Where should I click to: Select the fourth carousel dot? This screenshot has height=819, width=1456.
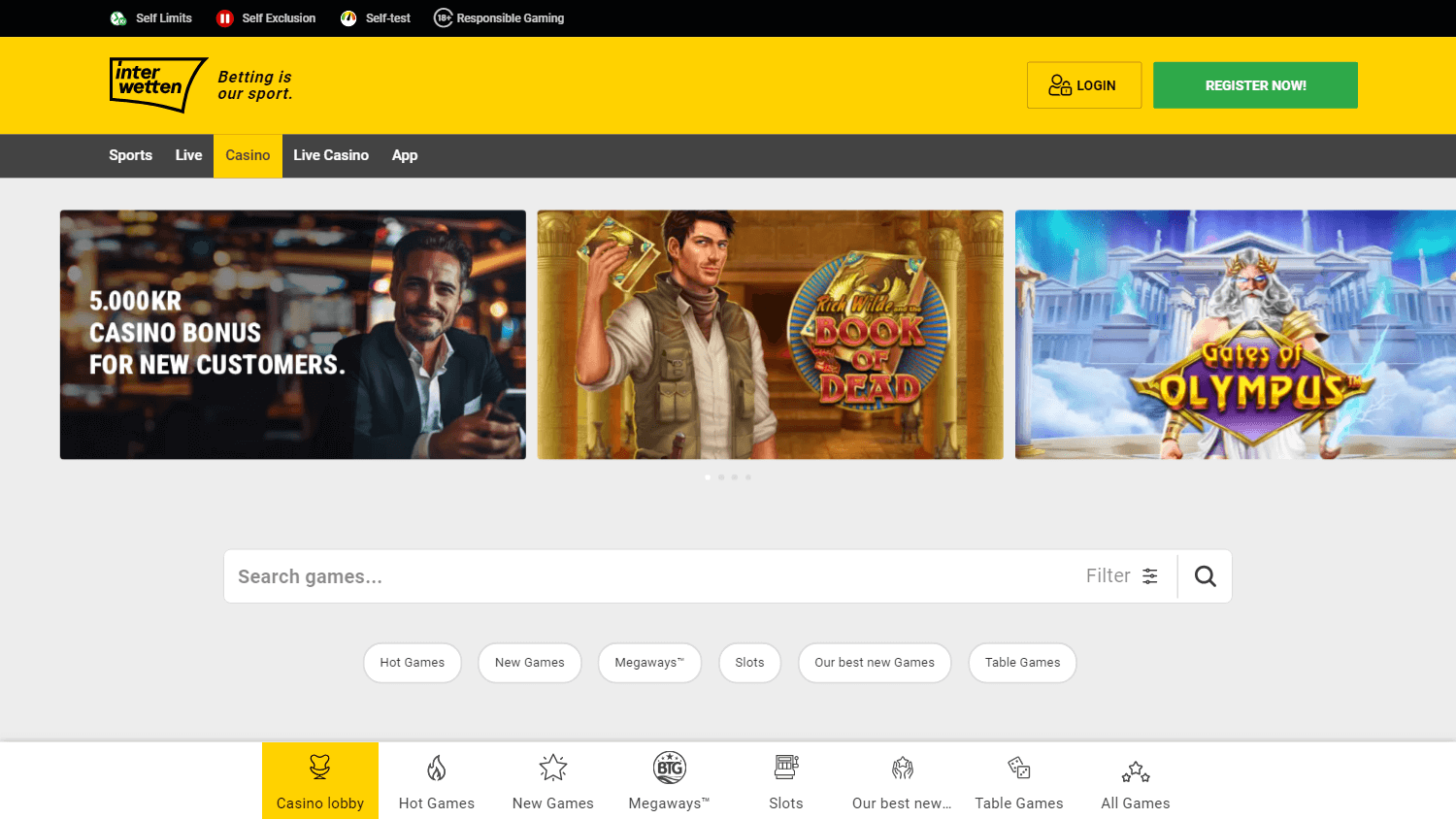[748, 477]
